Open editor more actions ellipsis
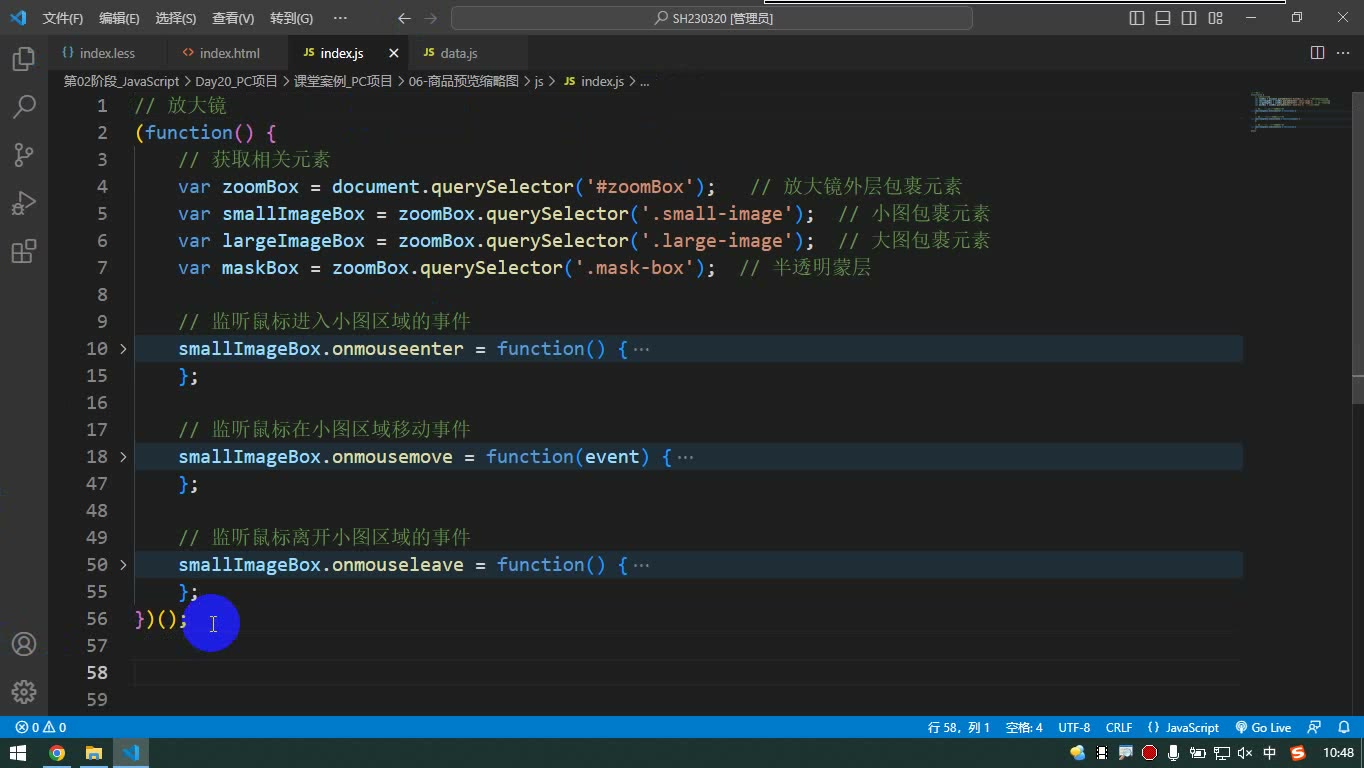 point(1343,53)
